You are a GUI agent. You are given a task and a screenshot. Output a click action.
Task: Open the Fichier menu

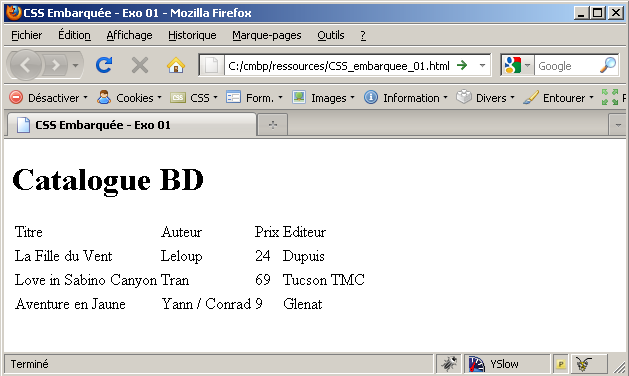(26, 35)
